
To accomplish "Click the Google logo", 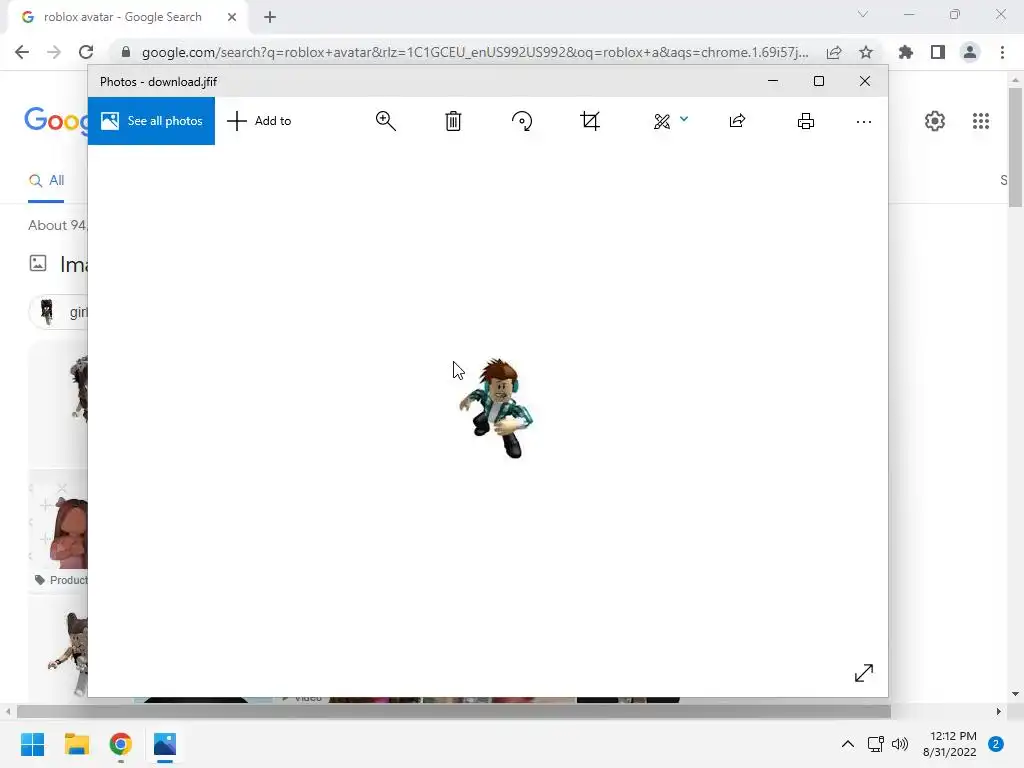I will 56,121.
